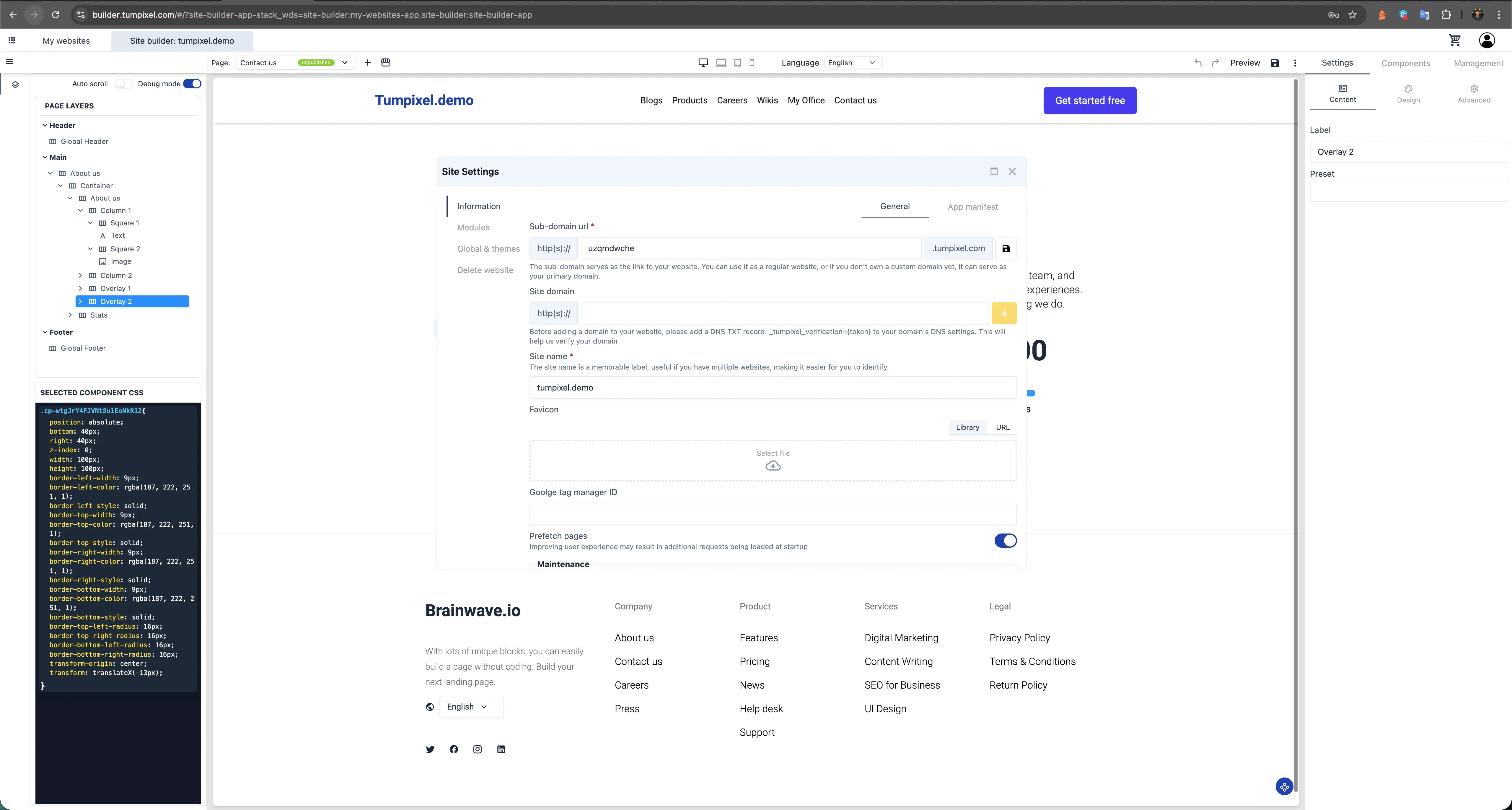Add a new page with the plus icon
This screenshot has width=1512, height=810.
[367, 63]
